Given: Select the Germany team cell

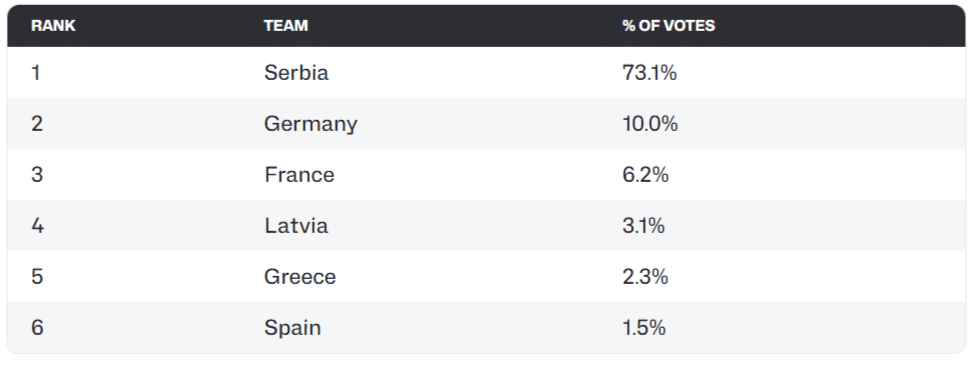Looking at the screenshot, I should click(x=311, y=124).
